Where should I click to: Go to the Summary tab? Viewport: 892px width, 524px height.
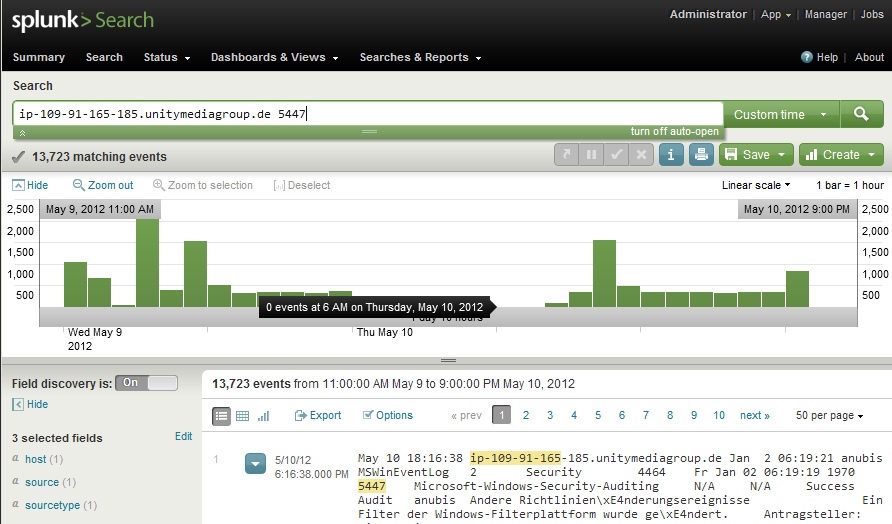coord(39,57)
